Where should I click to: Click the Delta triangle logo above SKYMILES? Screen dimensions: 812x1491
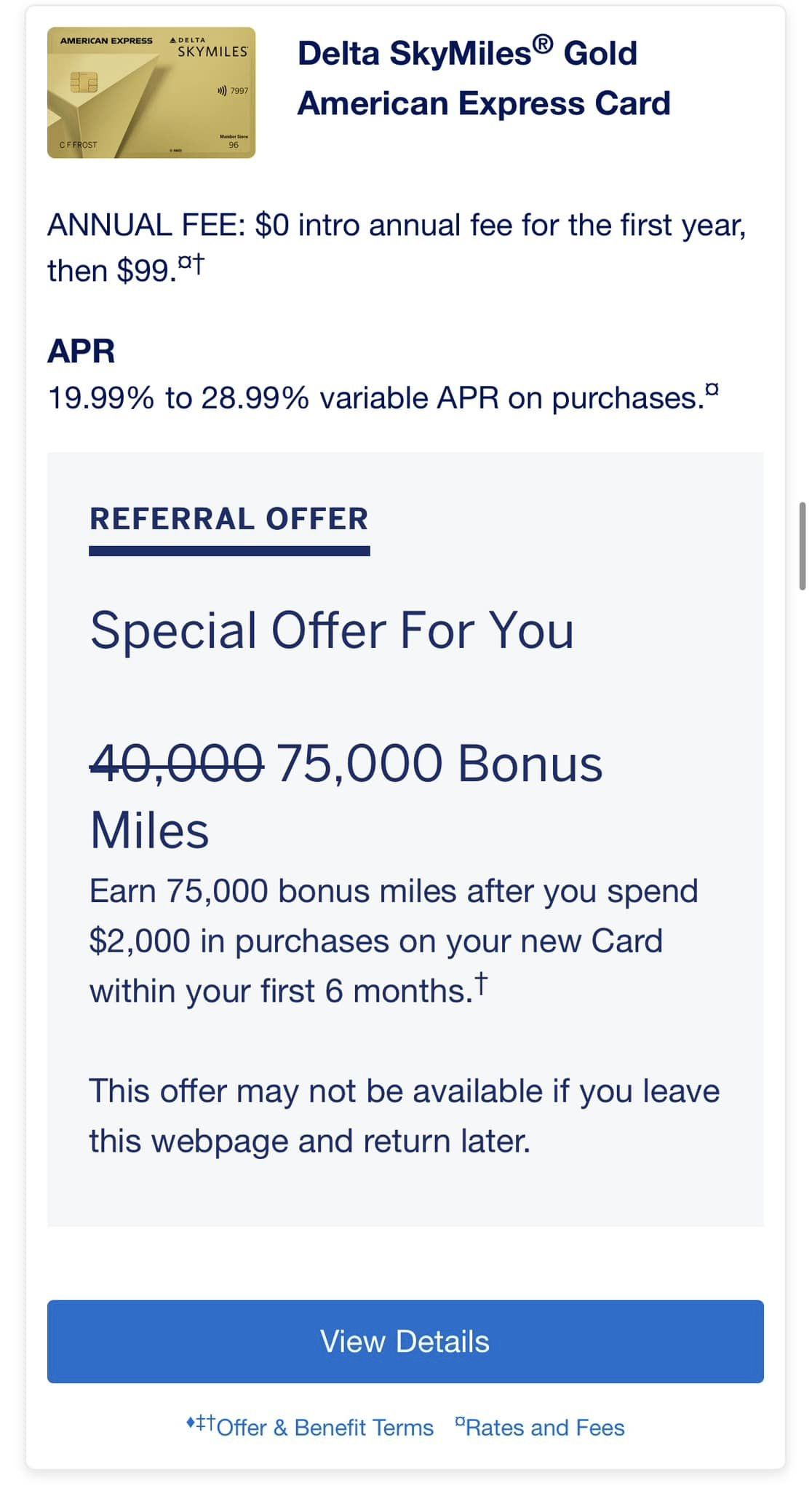(x=172, y=41)
